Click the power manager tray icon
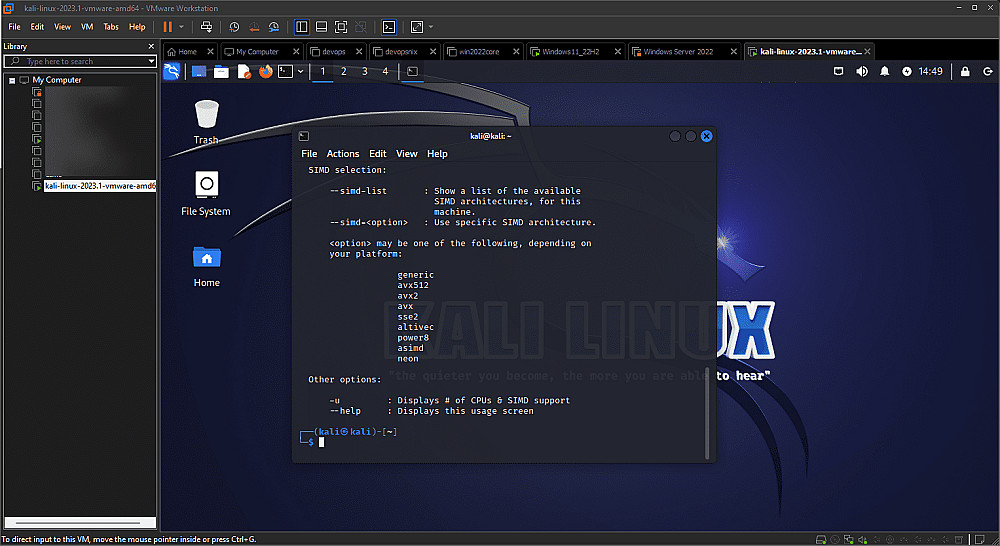Viewport: 1000px width, 546px height. coord(906,71)
